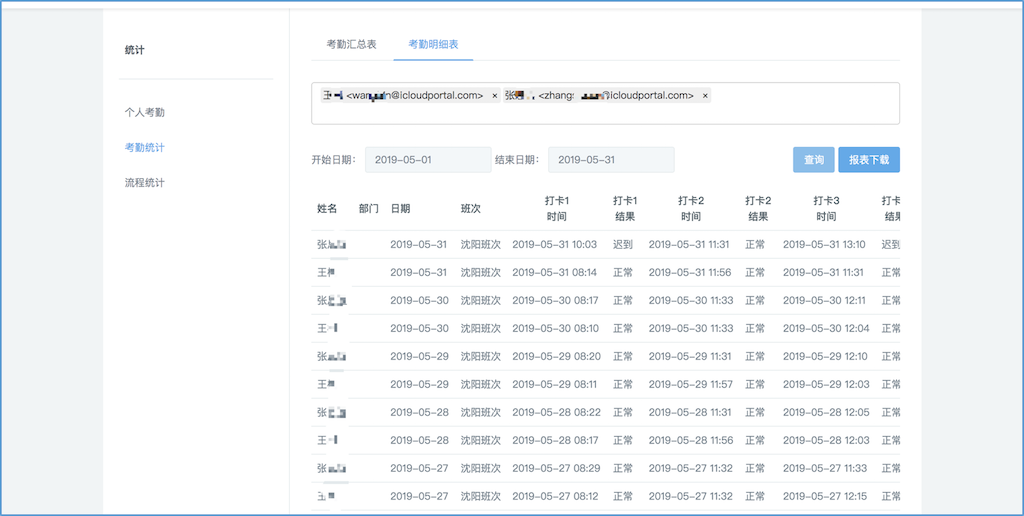Click 沈阳班次 in the 10:03 punch row

[x=481, y=245]
